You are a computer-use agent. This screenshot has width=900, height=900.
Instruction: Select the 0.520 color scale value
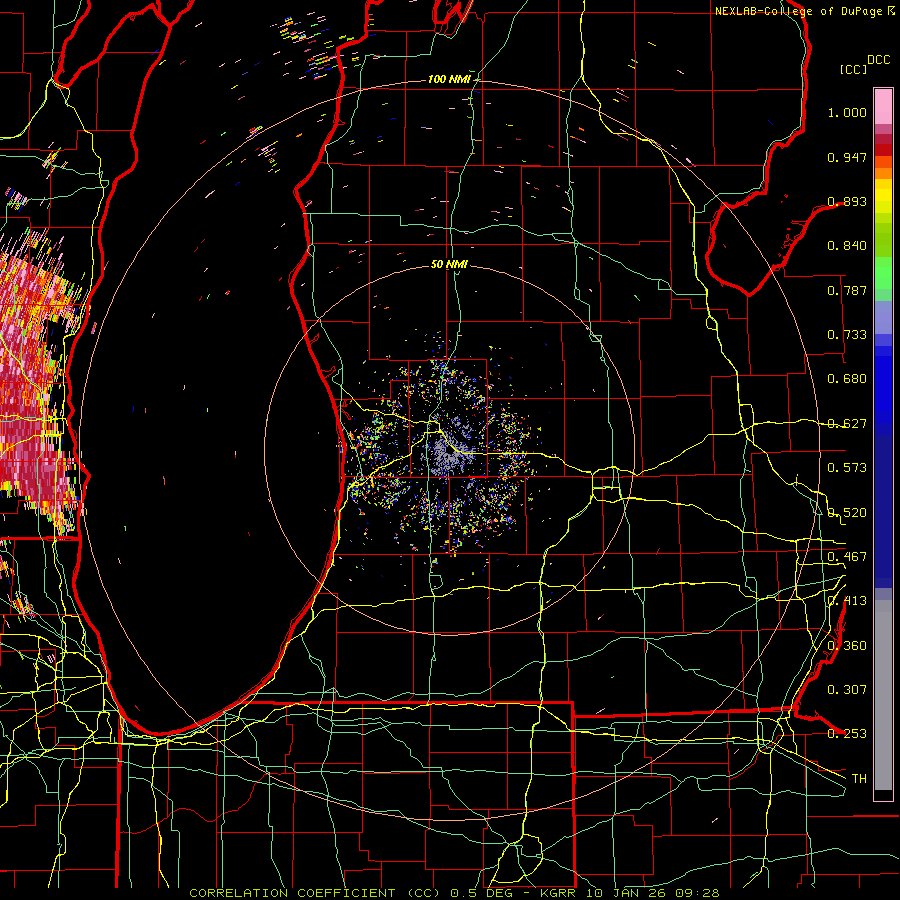tap(847, 513)
